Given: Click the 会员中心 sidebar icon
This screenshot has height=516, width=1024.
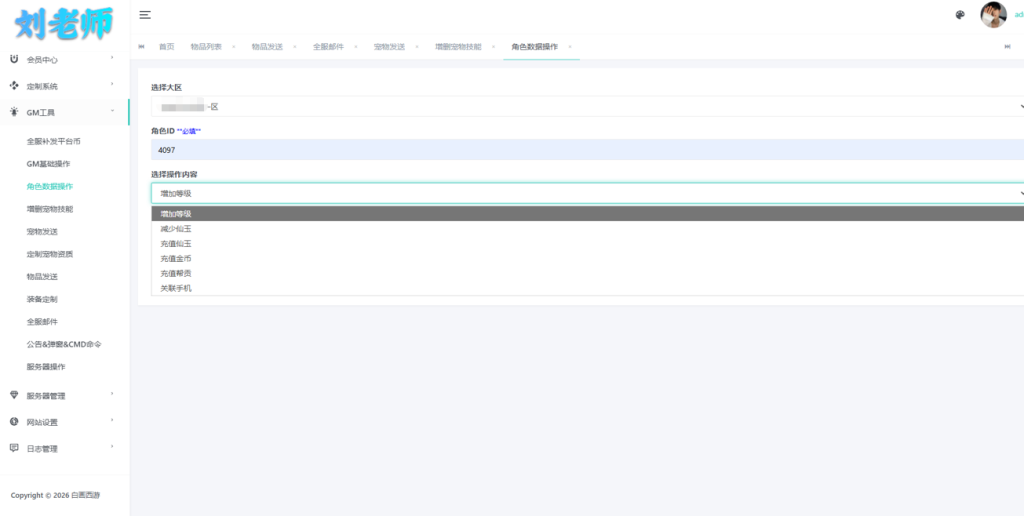Looking at the screenshot, I should pos(14,59).
